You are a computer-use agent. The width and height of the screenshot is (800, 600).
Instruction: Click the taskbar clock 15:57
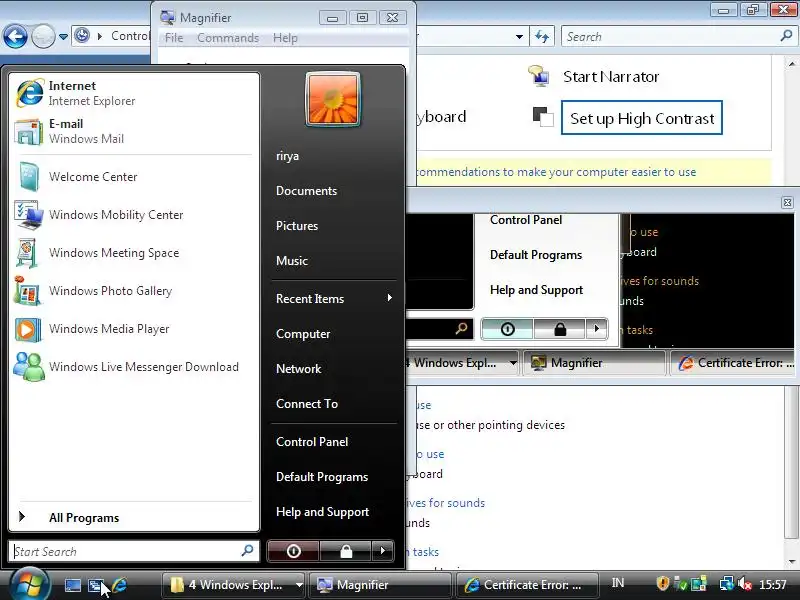[772, 584]
